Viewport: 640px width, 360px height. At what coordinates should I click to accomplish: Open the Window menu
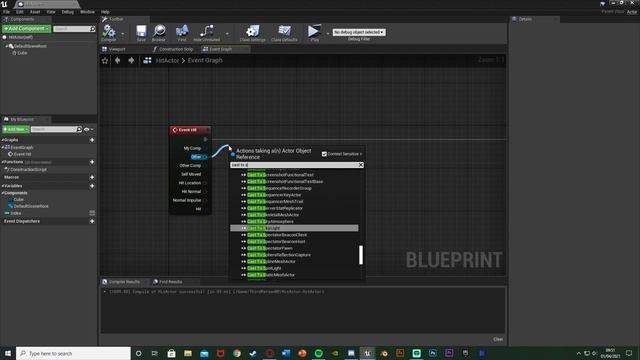[87, 12]
